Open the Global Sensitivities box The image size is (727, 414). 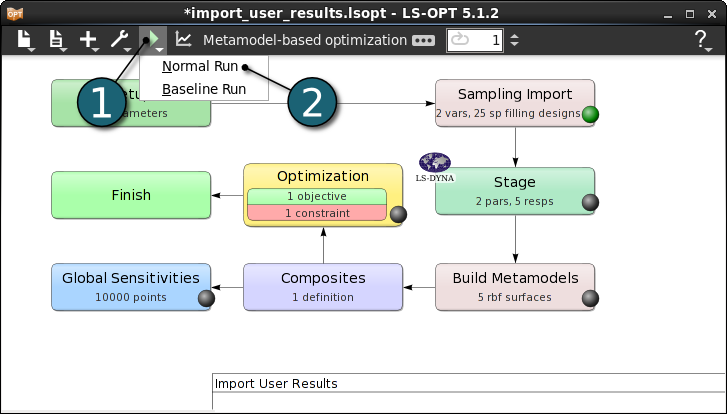pos(131,287)
